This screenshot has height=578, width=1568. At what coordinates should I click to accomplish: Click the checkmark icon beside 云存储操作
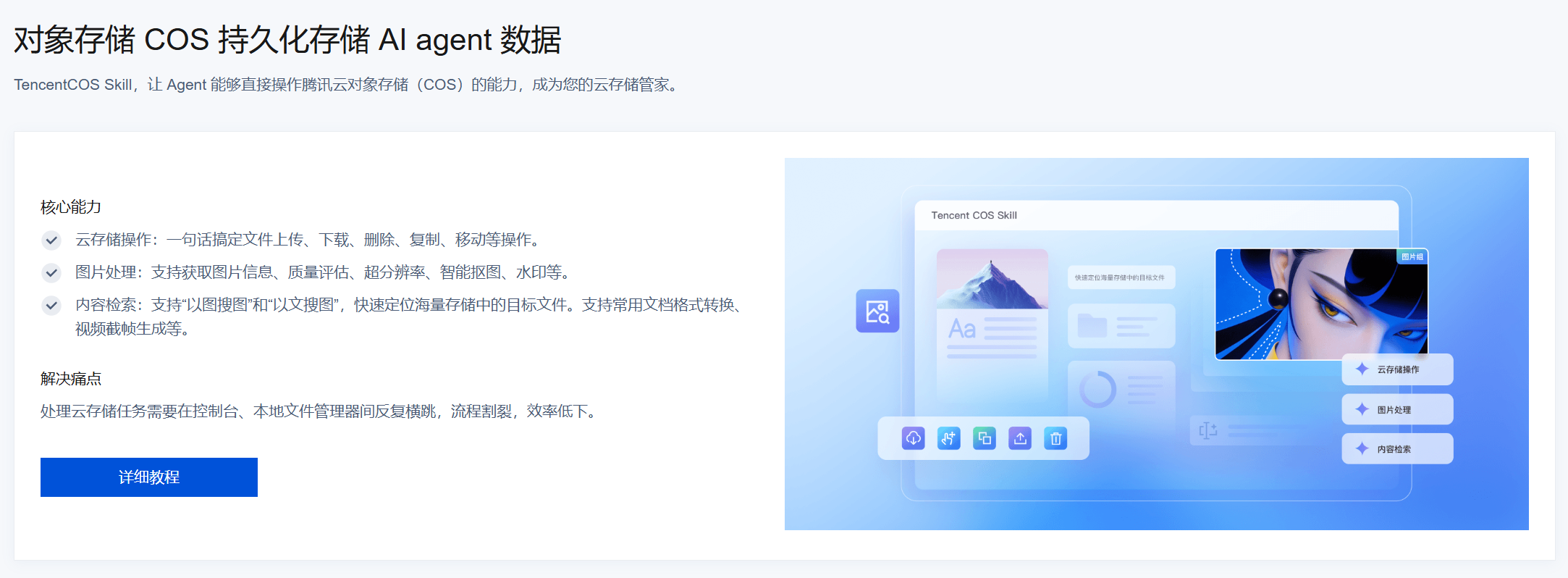51,240
